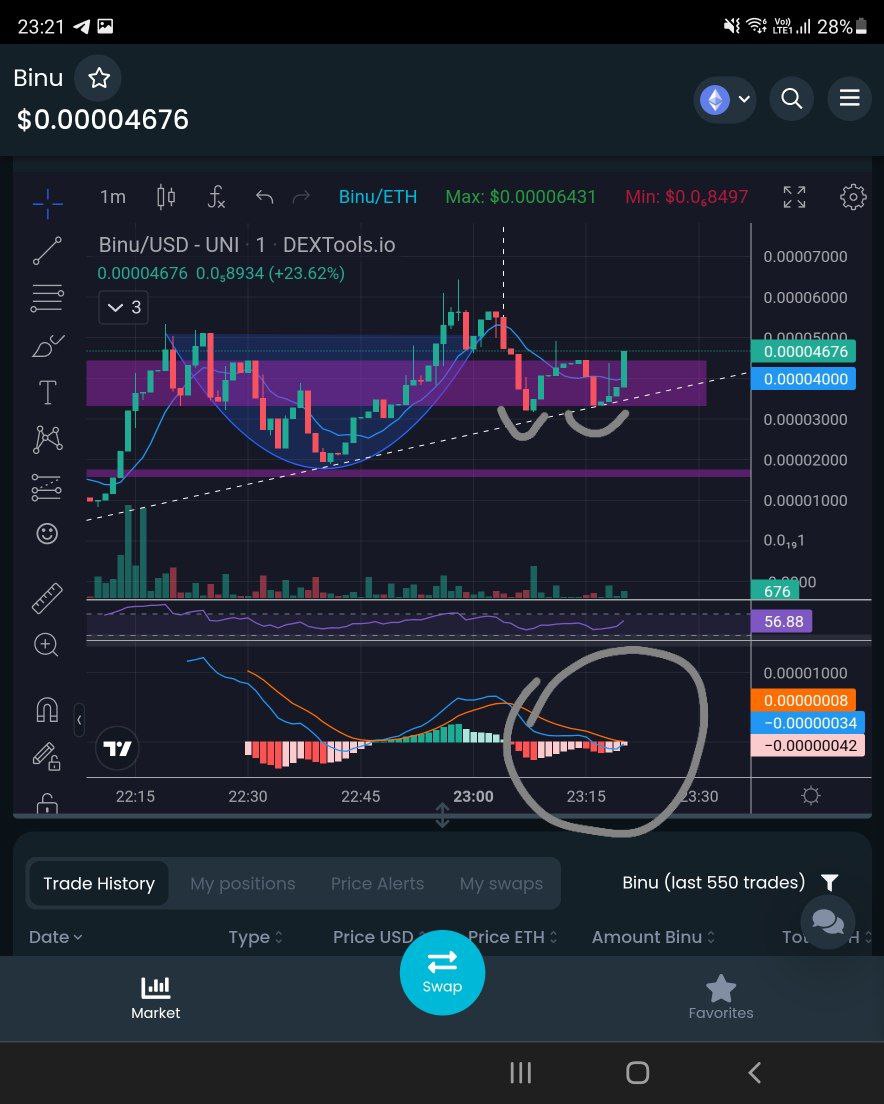Switch to the Trade History tab
This screenshot has width=884, height=1104.
point(99,884)
